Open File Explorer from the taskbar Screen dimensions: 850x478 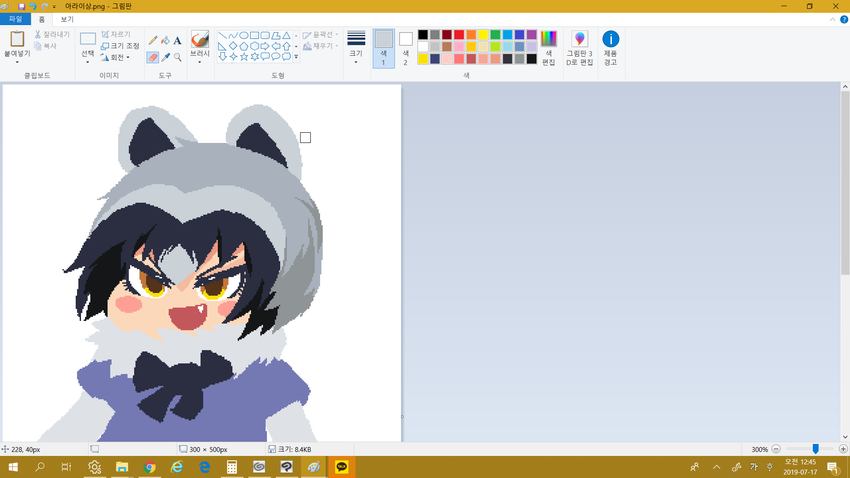[x=122, y=467]
